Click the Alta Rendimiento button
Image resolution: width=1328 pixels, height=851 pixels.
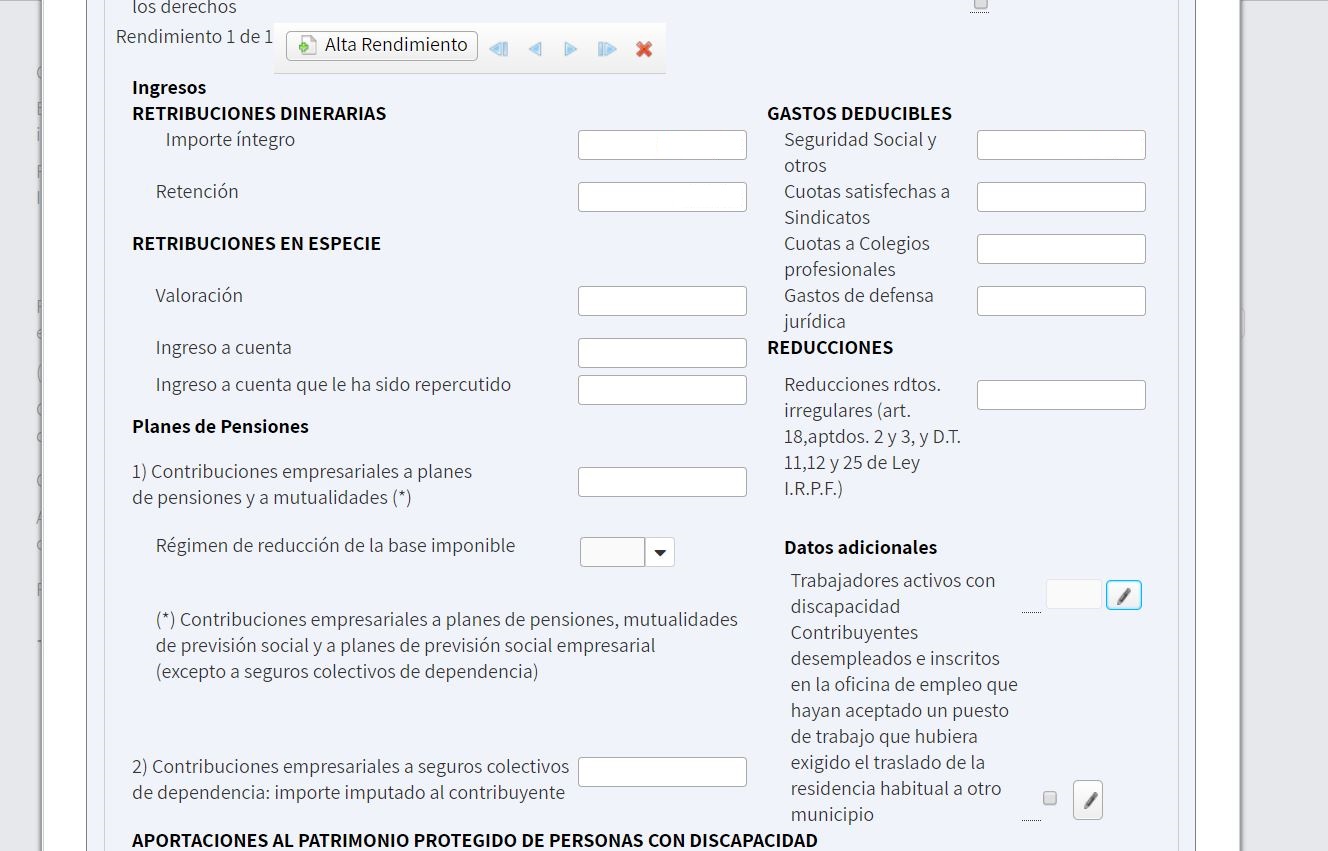382,46
